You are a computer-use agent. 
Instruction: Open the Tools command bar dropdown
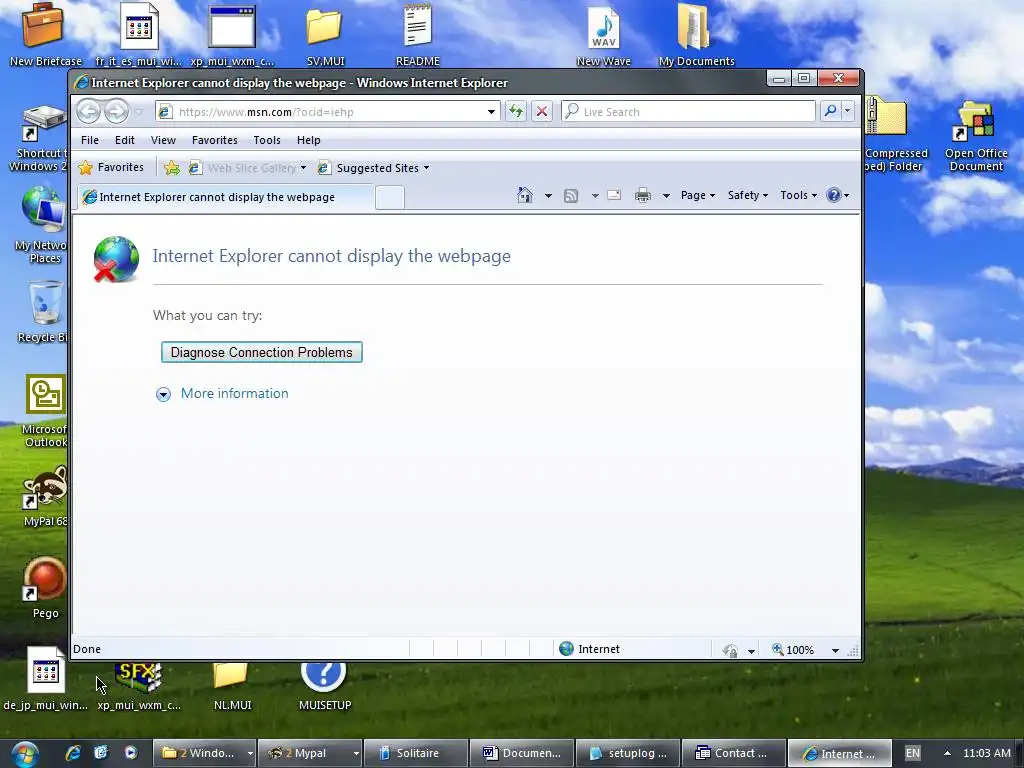(798, 195)
